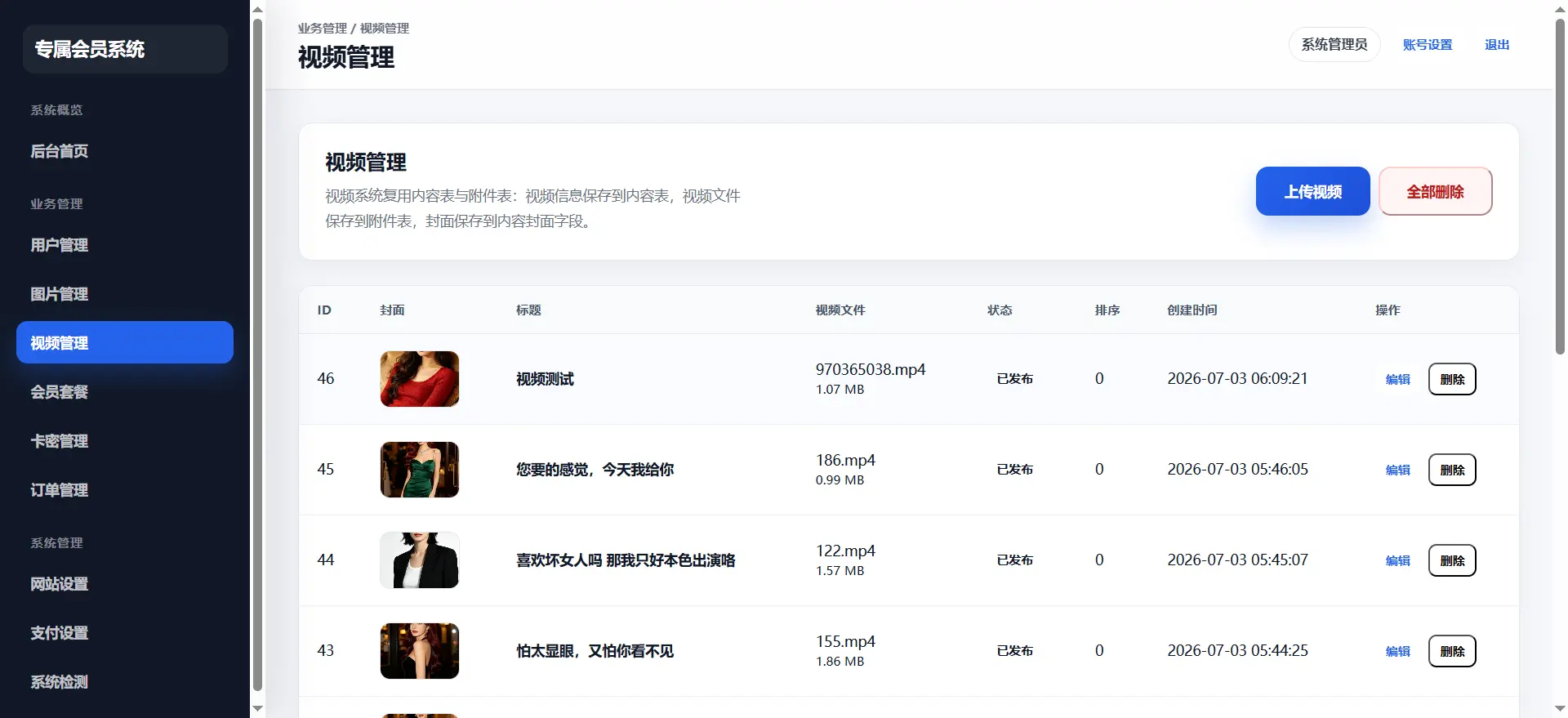The image size is (1568, 718).
Task: Click the 创建时间 column header
Action: tap(1192, 310)
